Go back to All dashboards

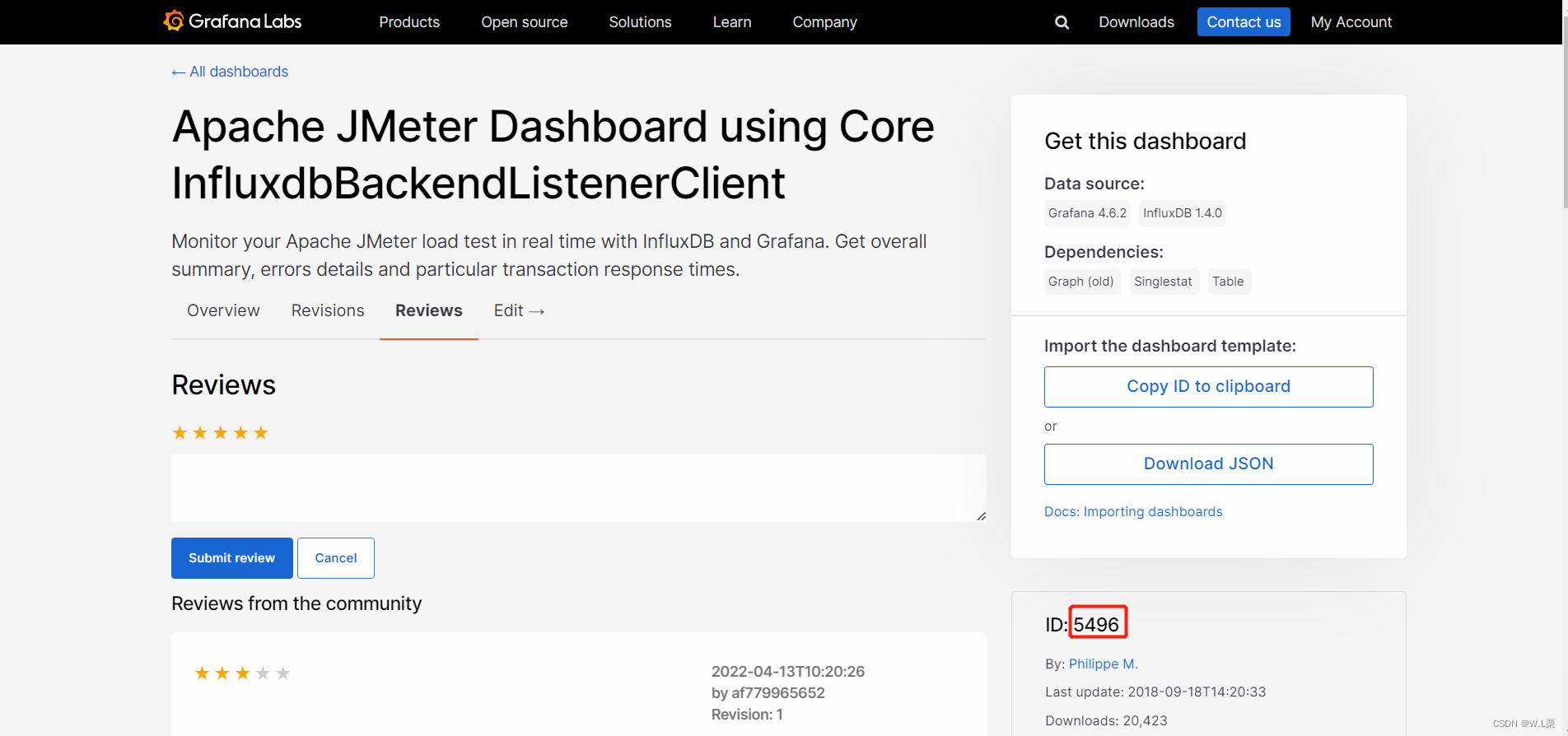pos(230,72)
